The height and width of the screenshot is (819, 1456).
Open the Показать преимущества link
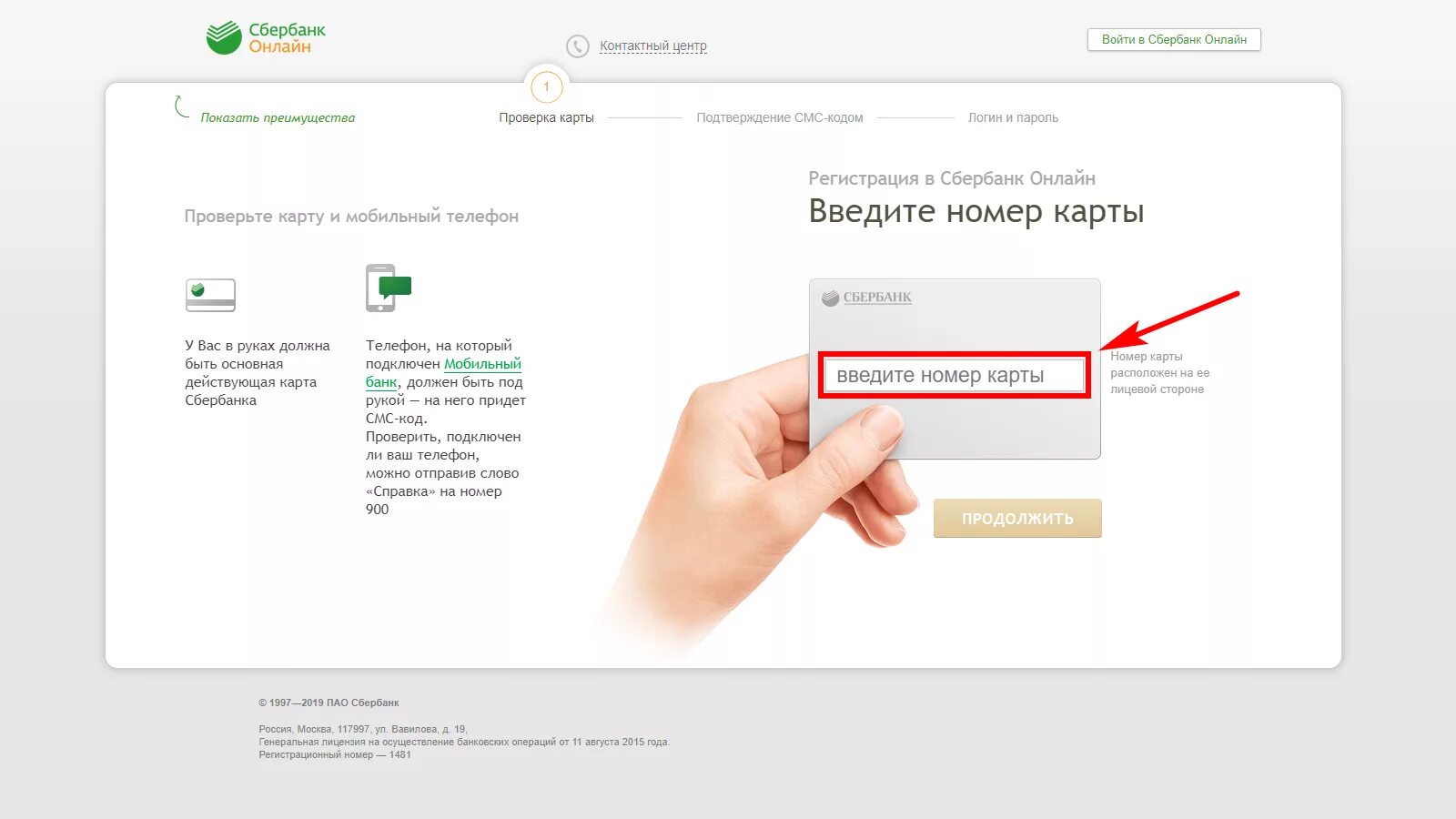tap(278, 117)
